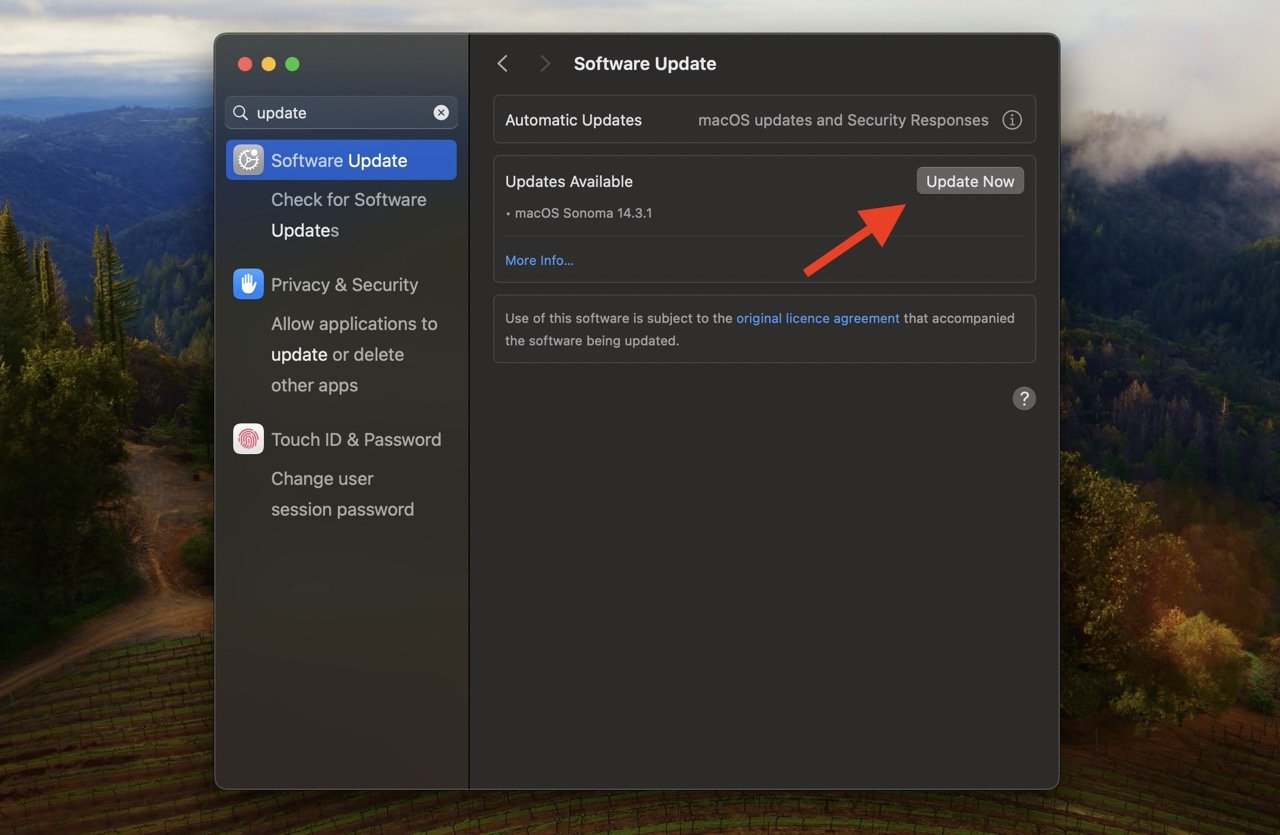This screenshot has height=835, width=1280.
Task: Open the original licence agreement link
Action: point(817,318)
